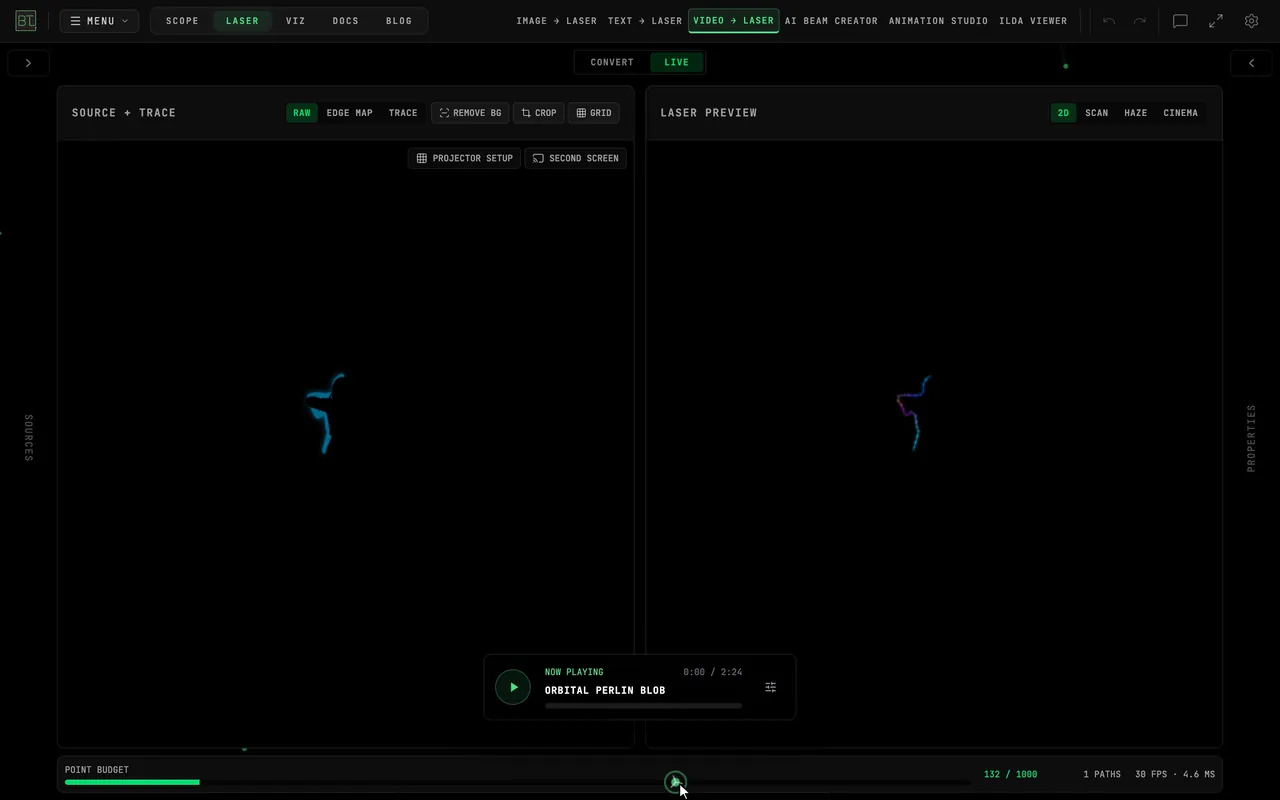Select RAW source view

tap(302, 113)
